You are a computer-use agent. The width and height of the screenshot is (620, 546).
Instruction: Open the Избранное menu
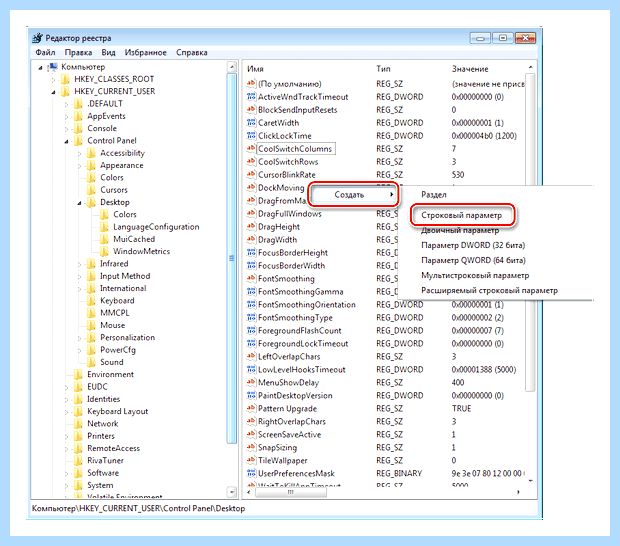[x=146, y=53]
